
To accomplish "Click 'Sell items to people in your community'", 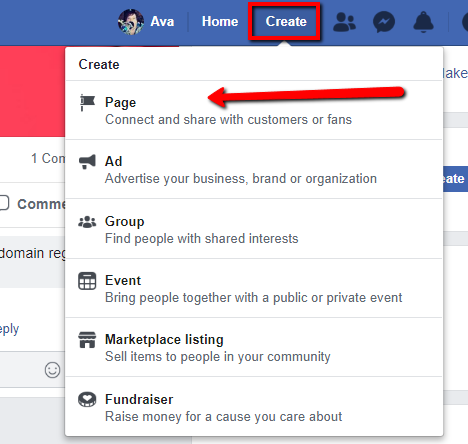I will pyautogui.click(x=218, y=357).
